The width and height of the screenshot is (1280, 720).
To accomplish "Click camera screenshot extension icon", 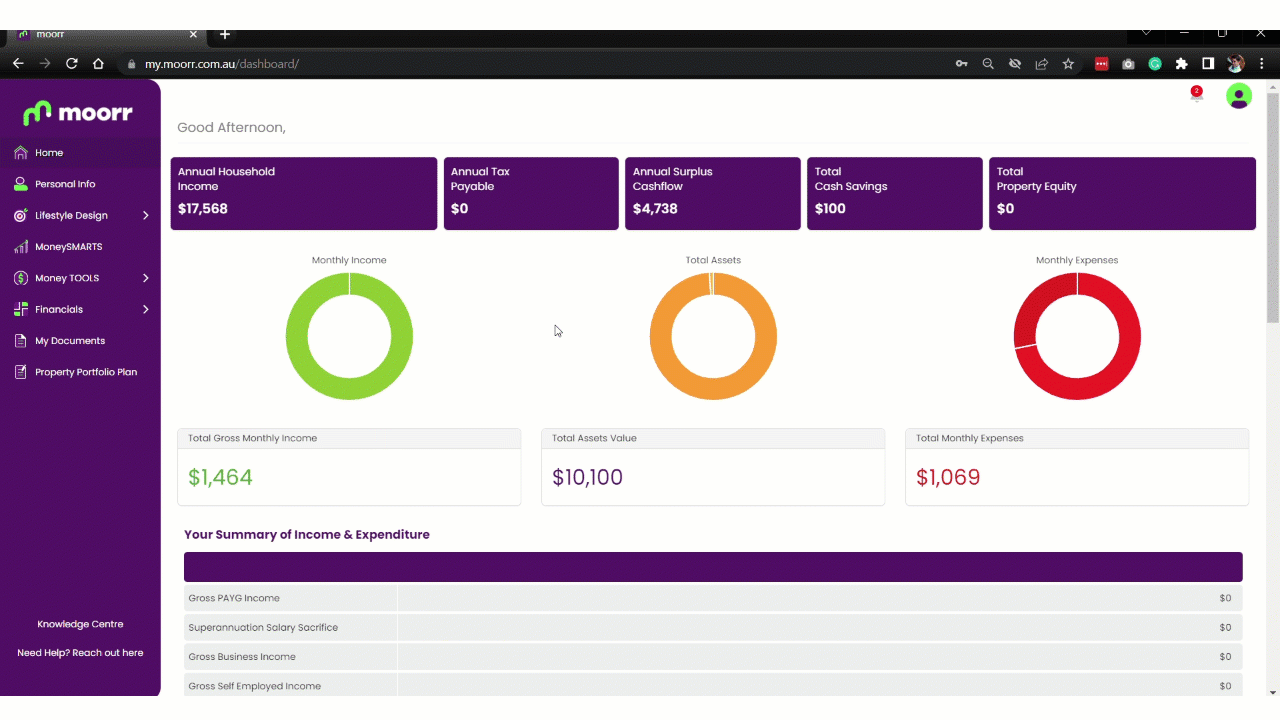I will pos(1128,63).
